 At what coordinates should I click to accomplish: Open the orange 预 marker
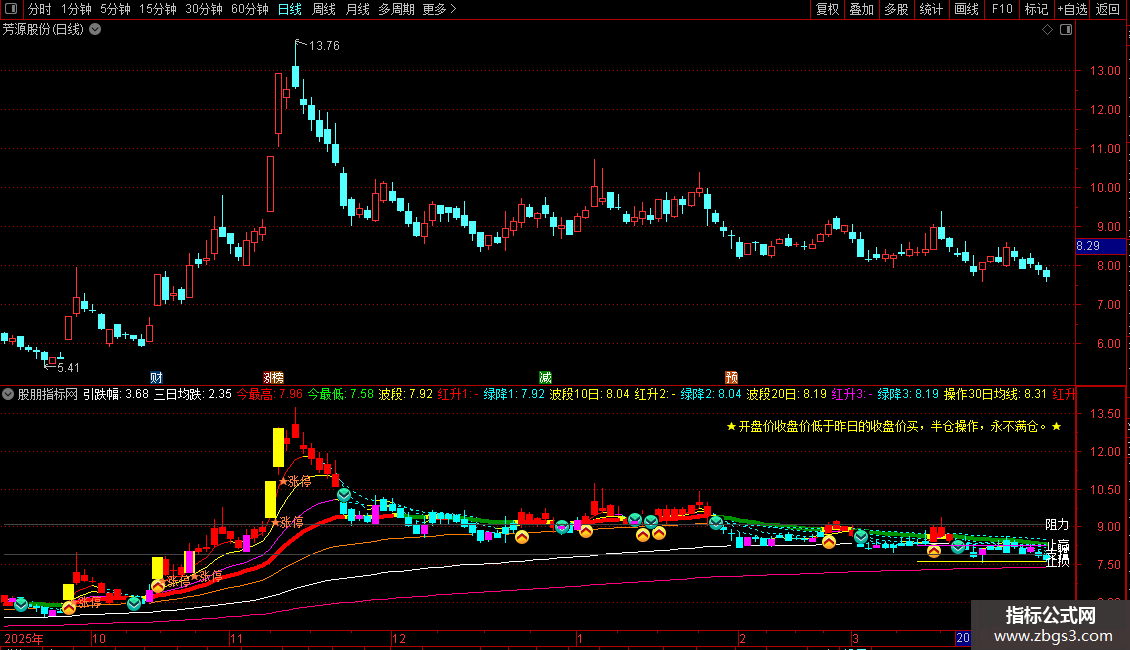[731, 378]
